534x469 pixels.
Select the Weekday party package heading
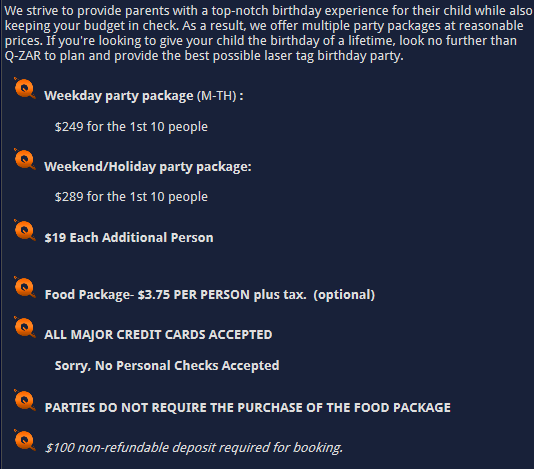(x=119, y=96)
